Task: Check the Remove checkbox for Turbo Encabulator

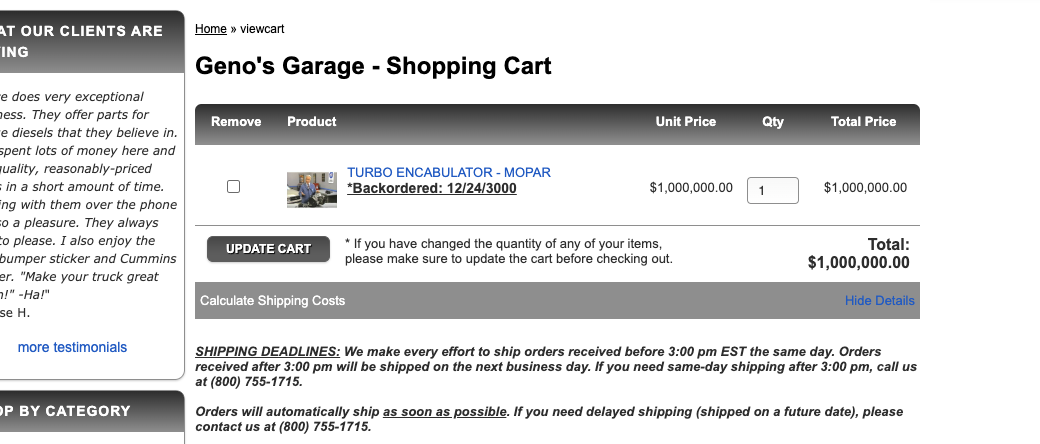Action: pos(233,187)
